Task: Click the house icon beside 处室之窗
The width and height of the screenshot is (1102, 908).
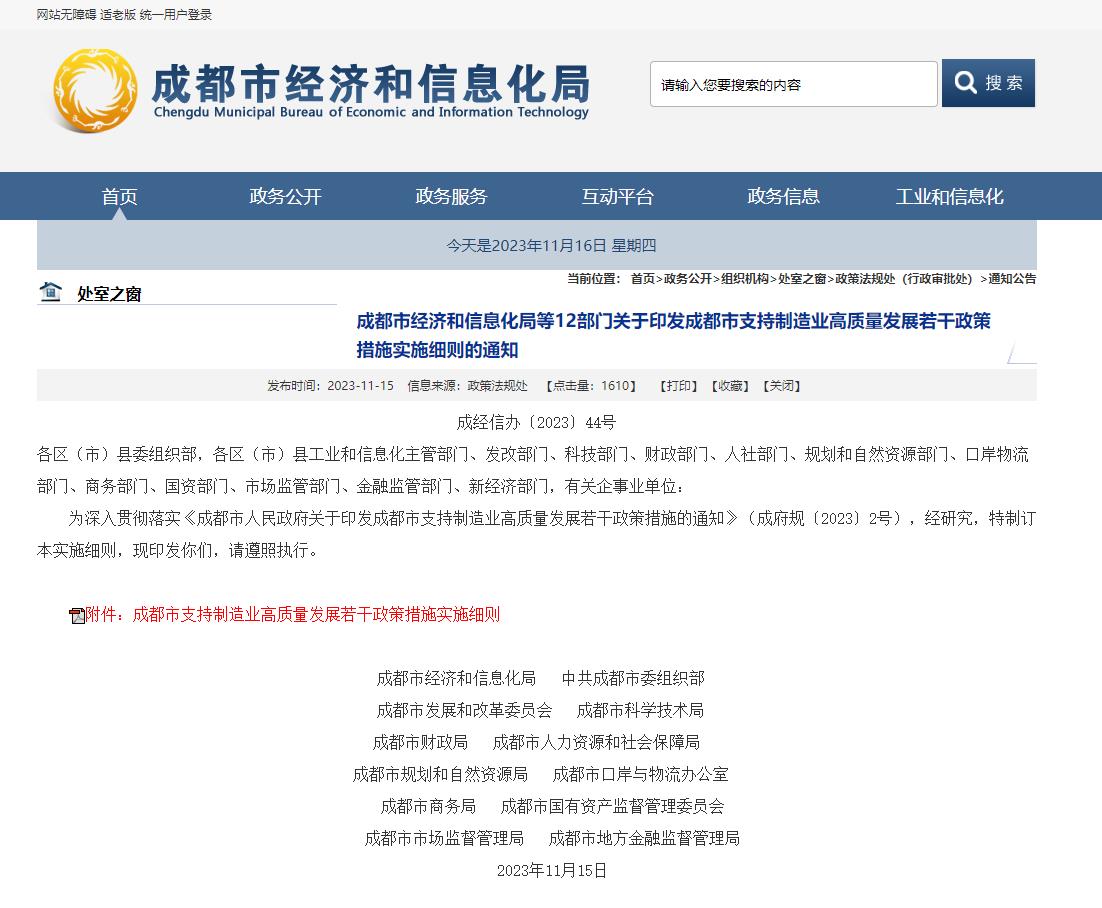Action: point(51,292)
